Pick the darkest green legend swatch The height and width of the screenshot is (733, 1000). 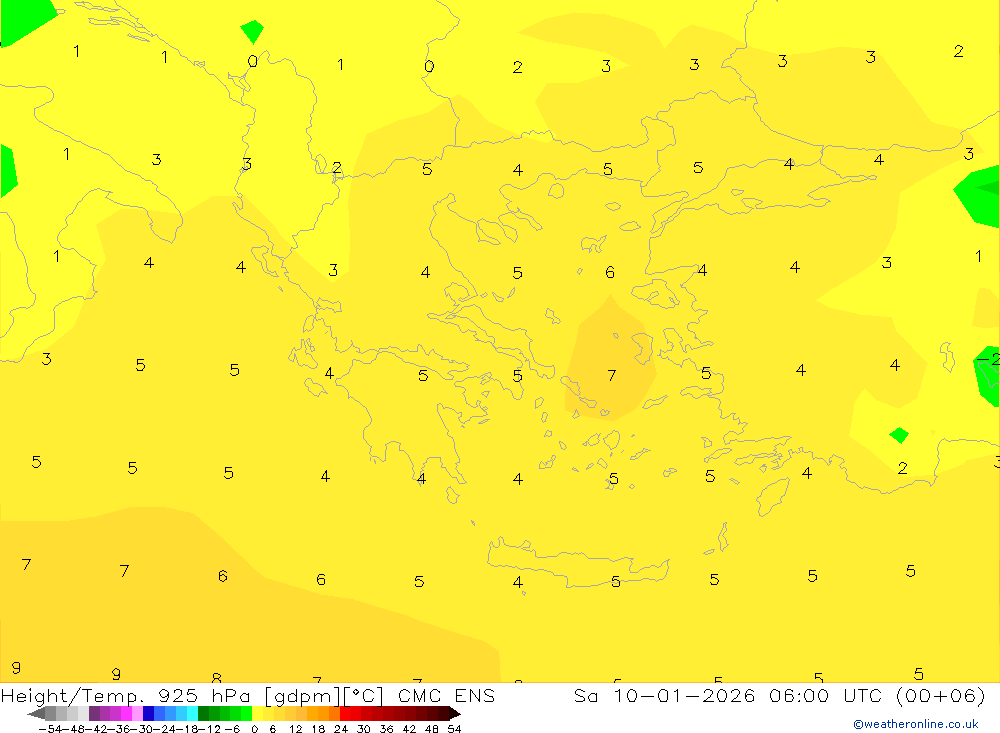tap(203, 713)
